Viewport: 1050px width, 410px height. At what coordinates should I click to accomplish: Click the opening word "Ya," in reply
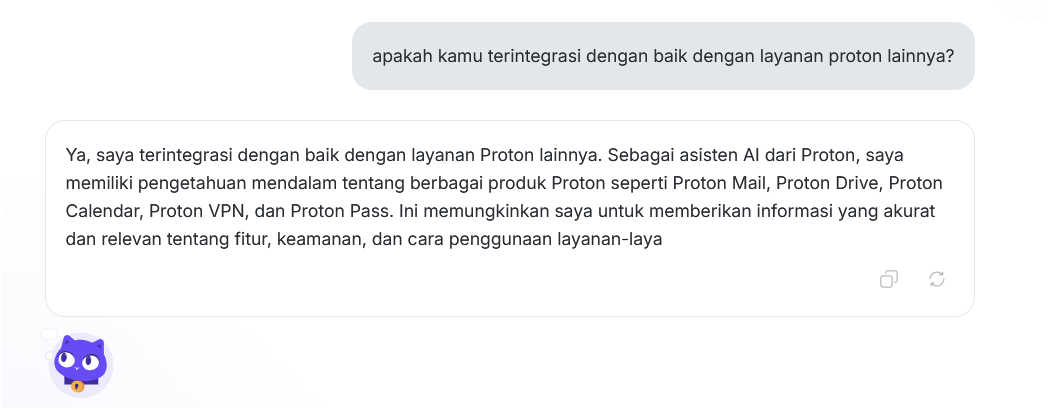(78, 155)
